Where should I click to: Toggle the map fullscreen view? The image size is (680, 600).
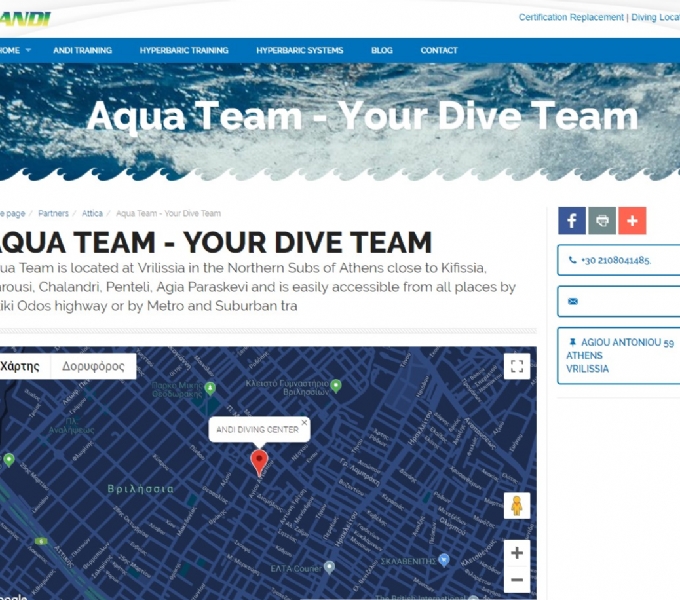517,366
